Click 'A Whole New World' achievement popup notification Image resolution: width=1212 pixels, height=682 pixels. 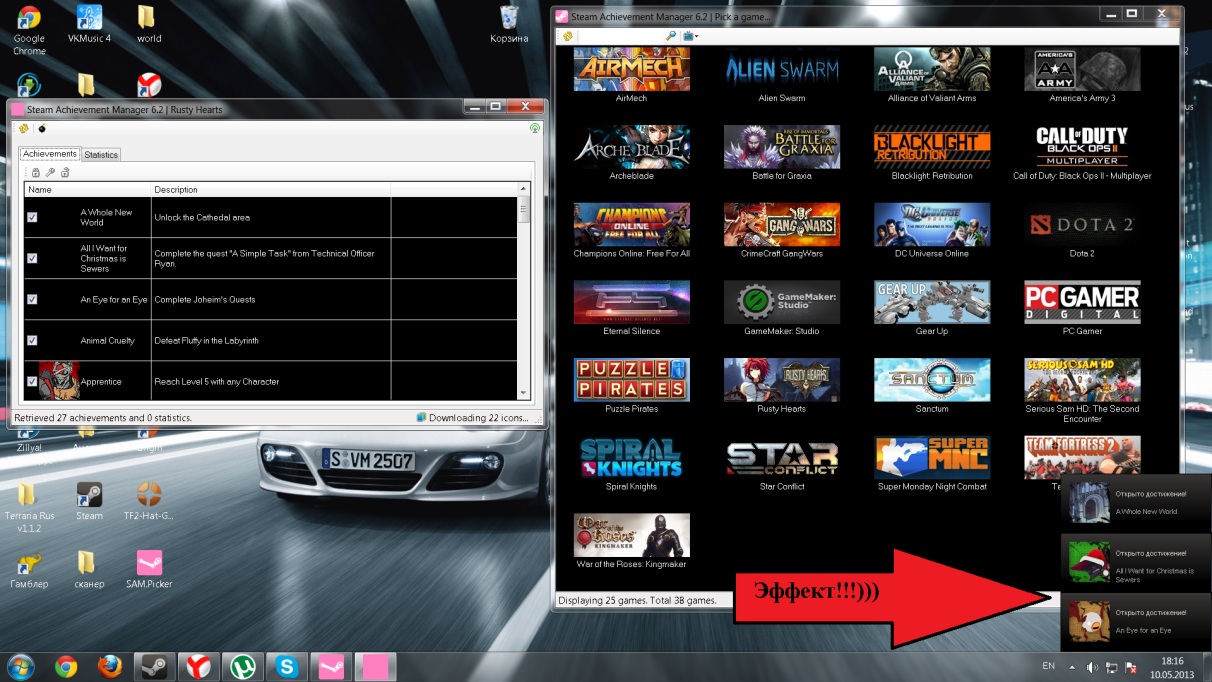[x=1136, y=503]
